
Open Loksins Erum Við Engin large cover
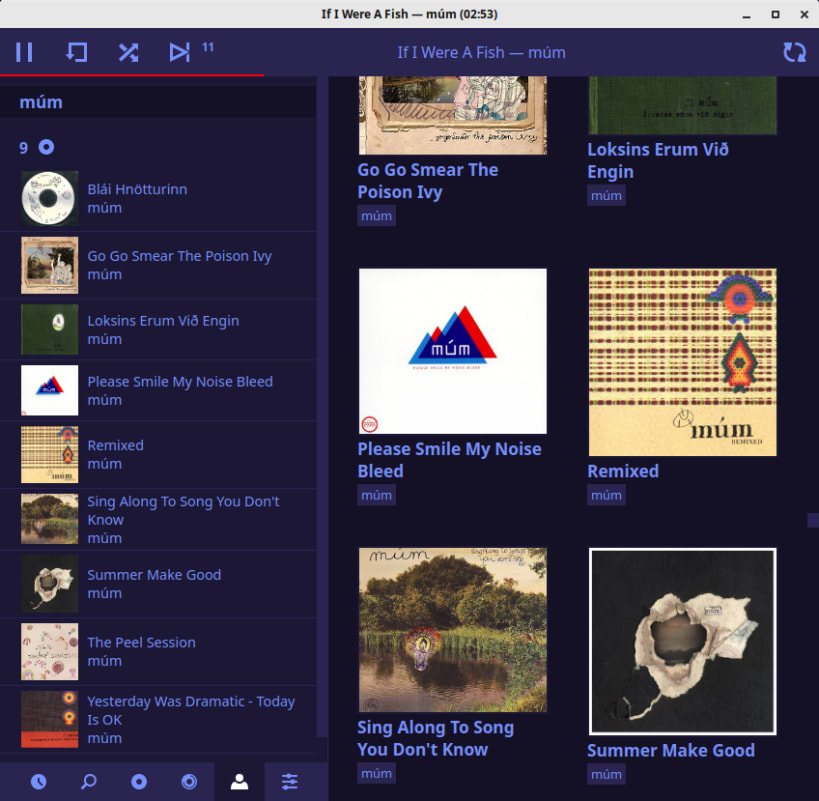(683, 105)
